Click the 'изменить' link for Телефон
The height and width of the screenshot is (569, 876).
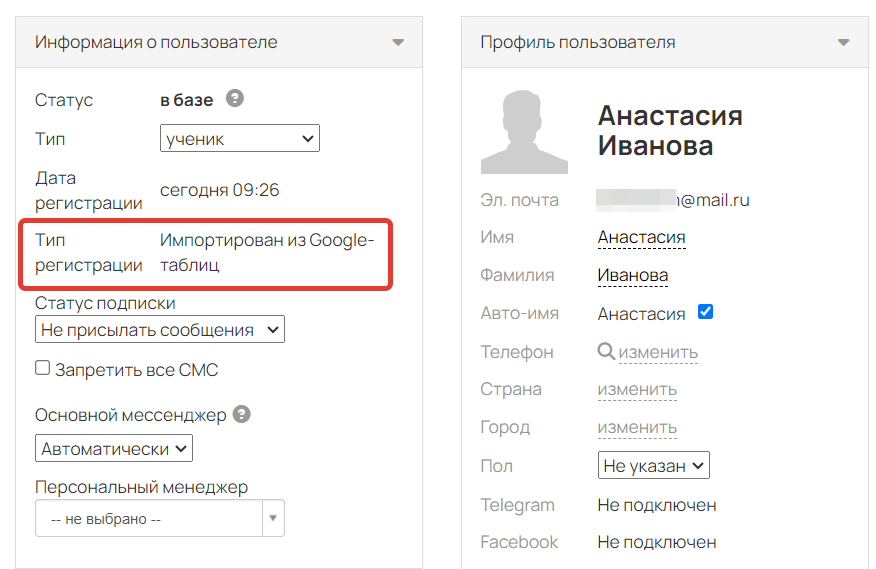click(x=658, y=352)
